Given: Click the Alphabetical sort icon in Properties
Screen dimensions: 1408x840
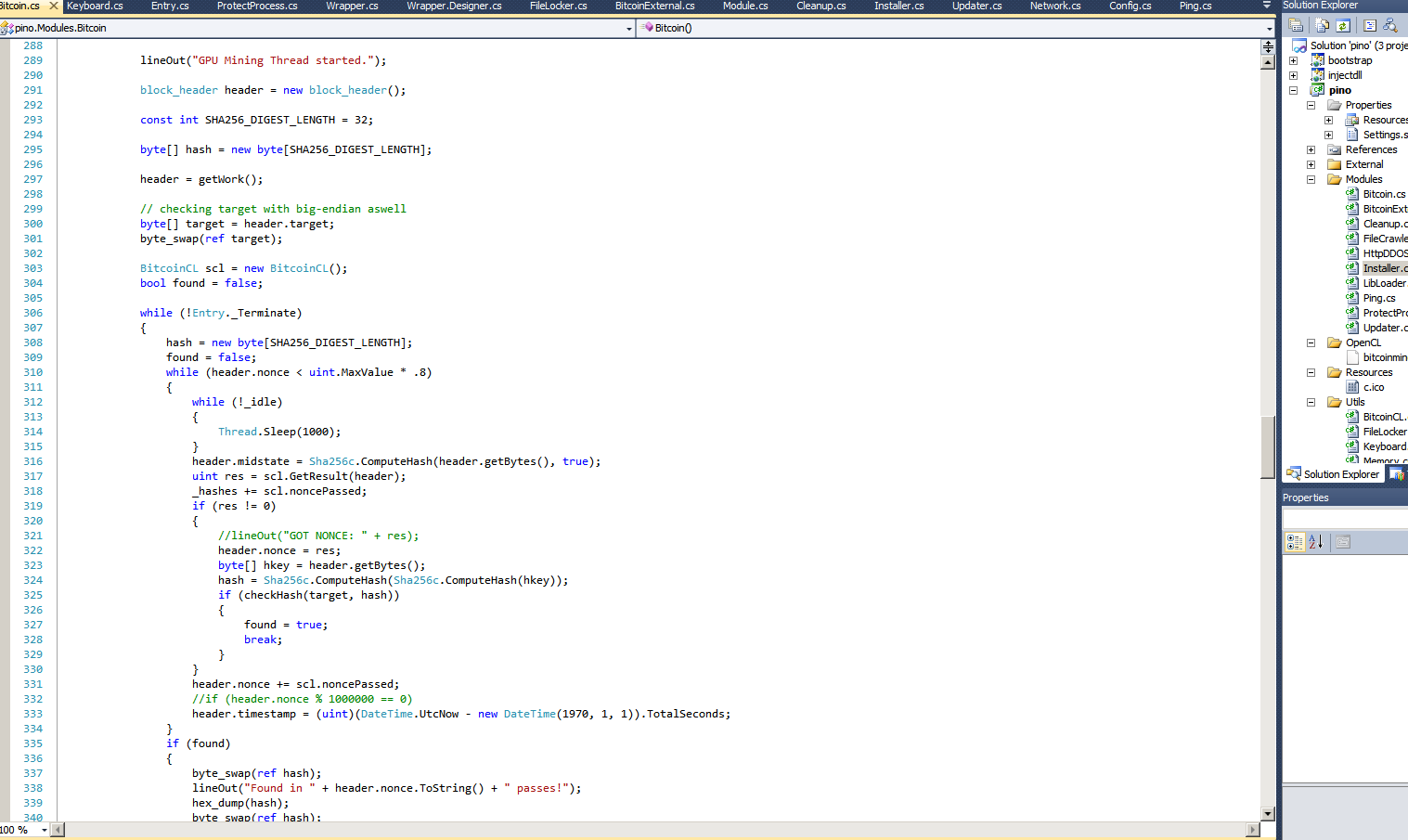Looking at the screenshot, I should [1315, 542].
